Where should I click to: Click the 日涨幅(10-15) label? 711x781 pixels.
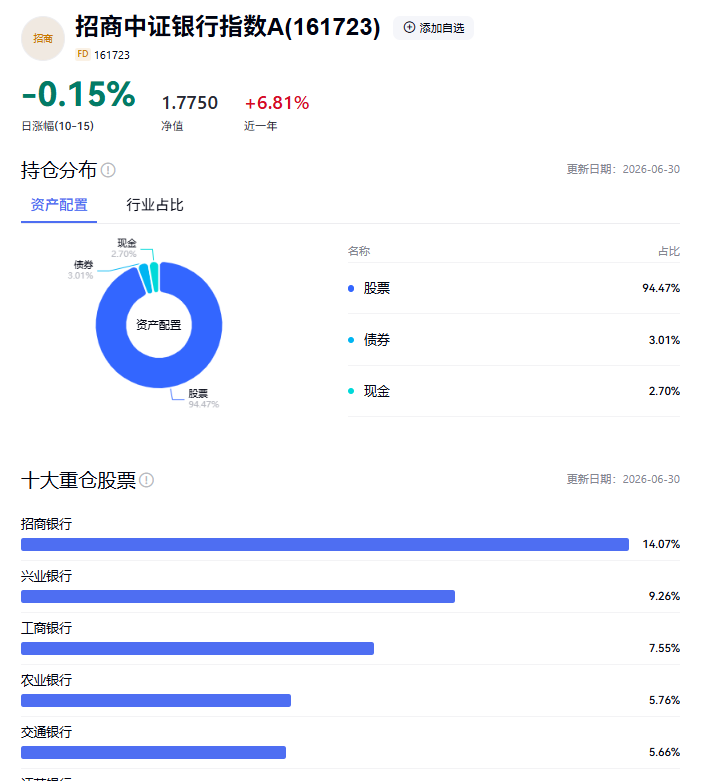pyautogui.click(x=57, y=126)
